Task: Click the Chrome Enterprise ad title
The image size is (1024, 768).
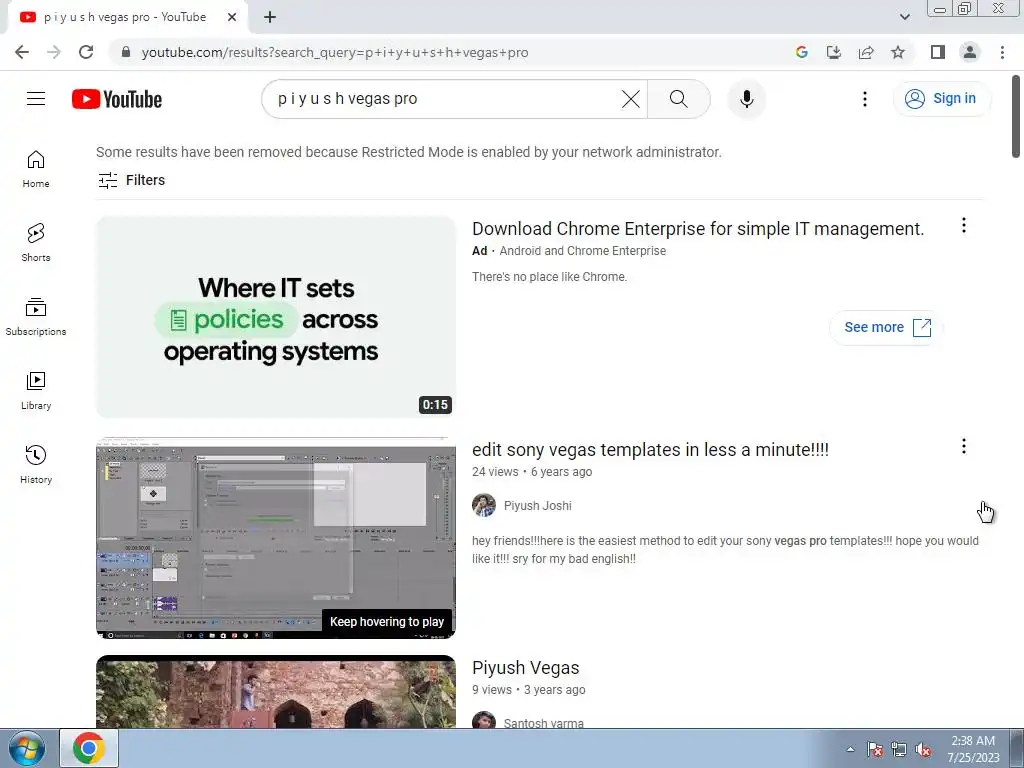Action: (x=697, y=229)
